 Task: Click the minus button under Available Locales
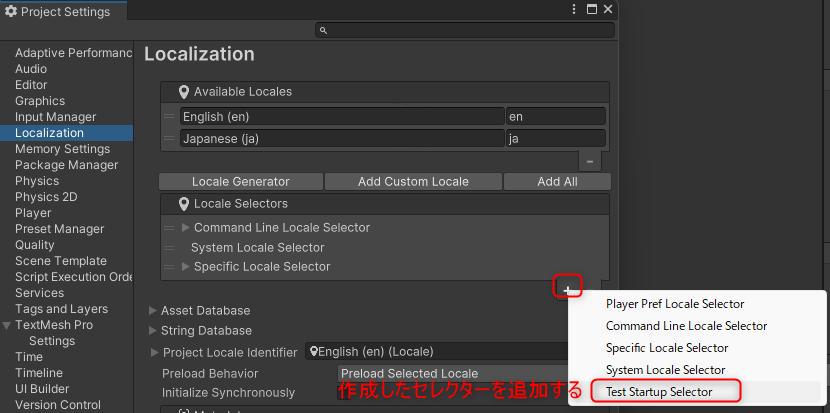[590, 160]
